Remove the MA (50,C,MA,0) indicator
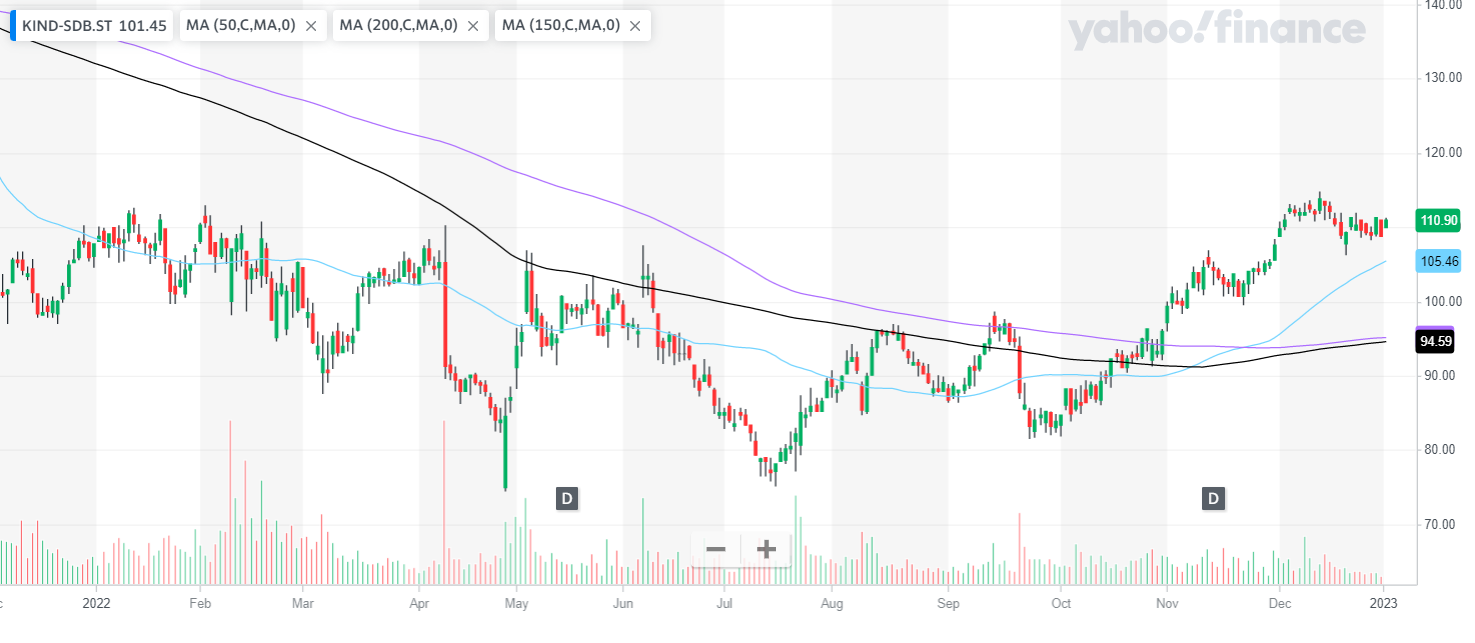 pyautogui.click(x=311, y=26)
